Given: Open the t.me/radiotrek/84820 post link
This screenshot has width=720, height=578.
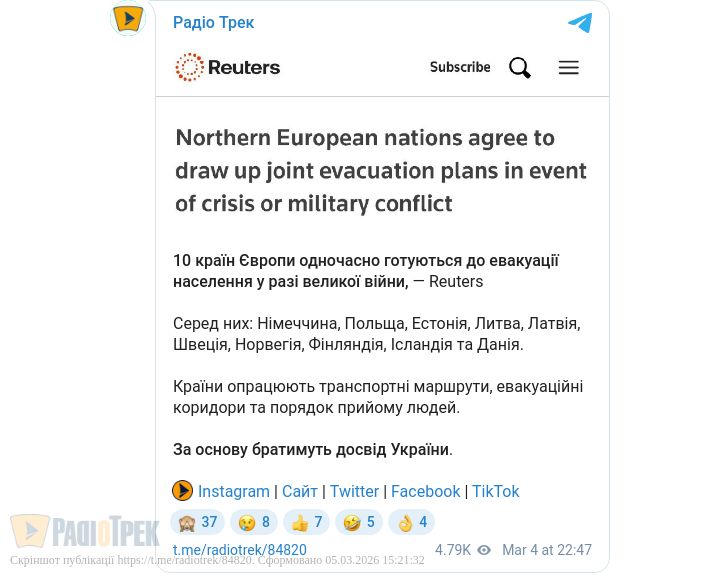Looking at the screenshot, I should point(240,550).
